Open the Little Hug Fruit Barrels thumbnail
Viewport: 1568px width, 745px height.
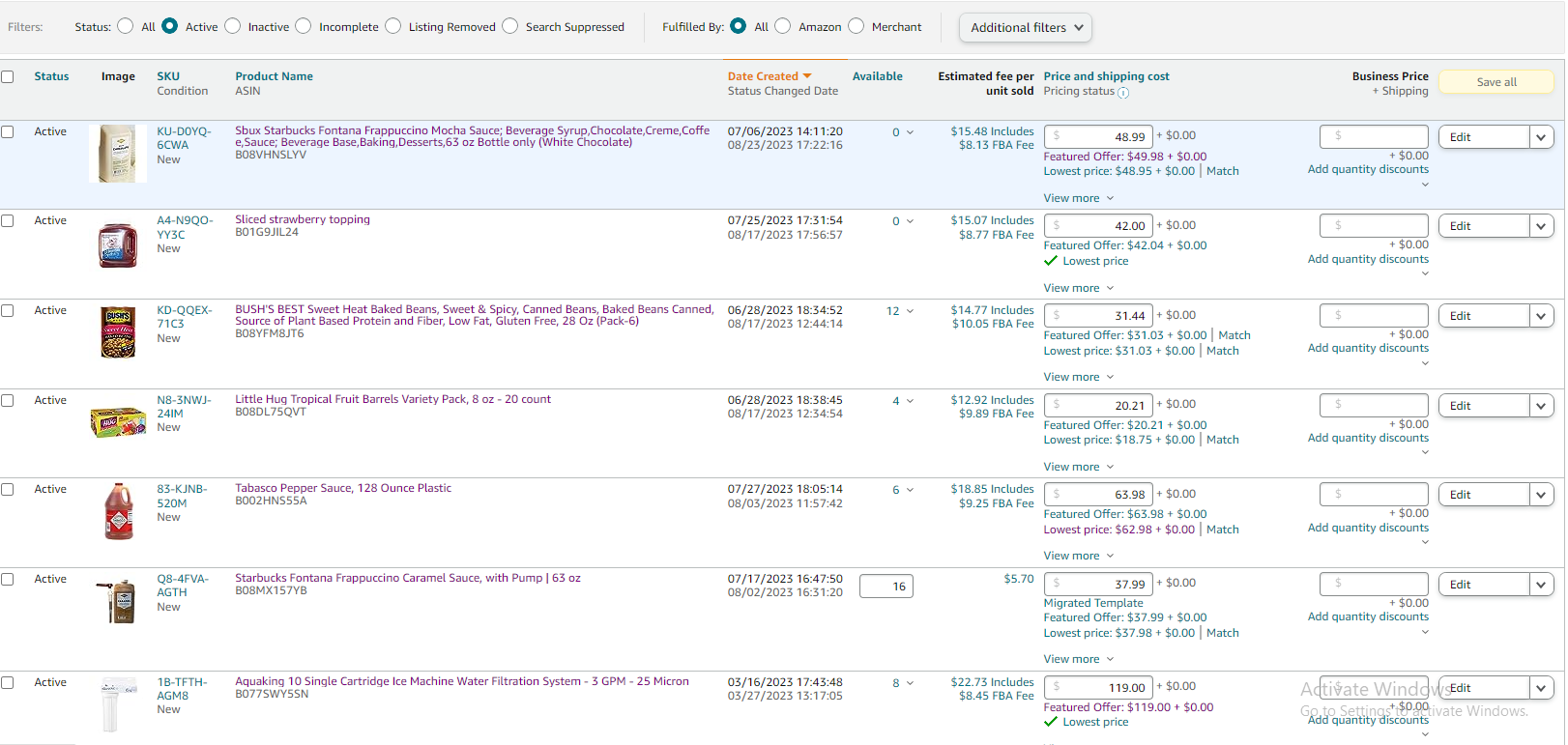pos(118,421)
